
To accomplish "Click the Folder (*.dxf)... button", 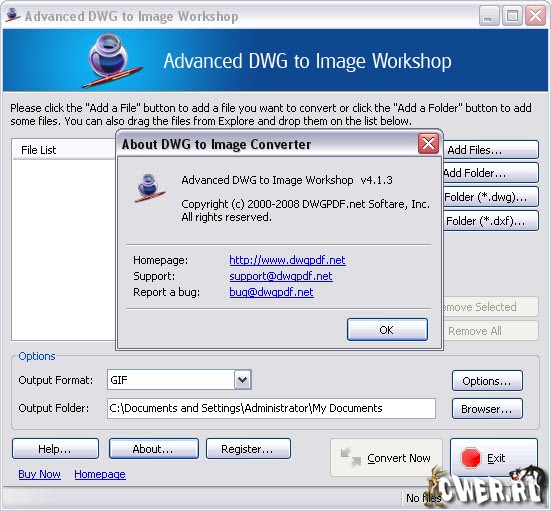I will tap(491, 221).
